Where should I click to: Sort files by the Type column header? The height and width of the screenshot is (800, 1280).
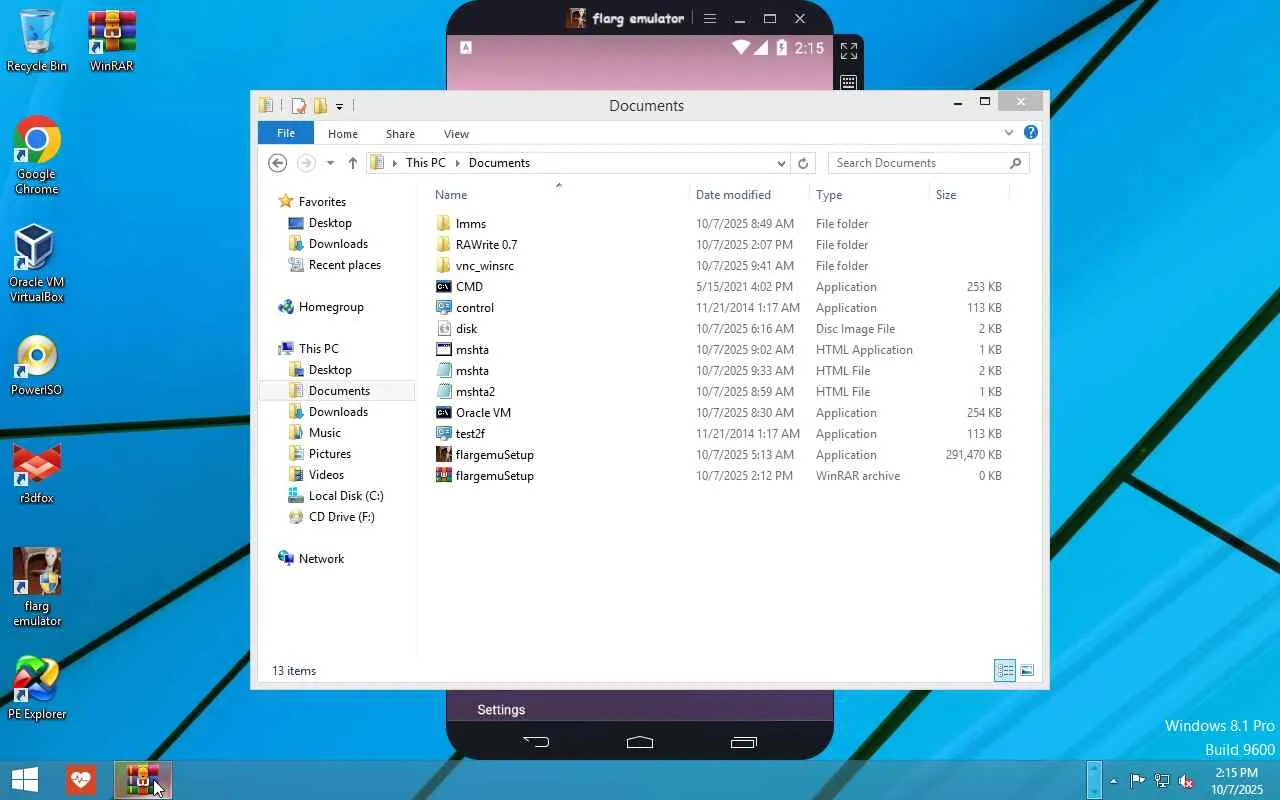point(870,195)
